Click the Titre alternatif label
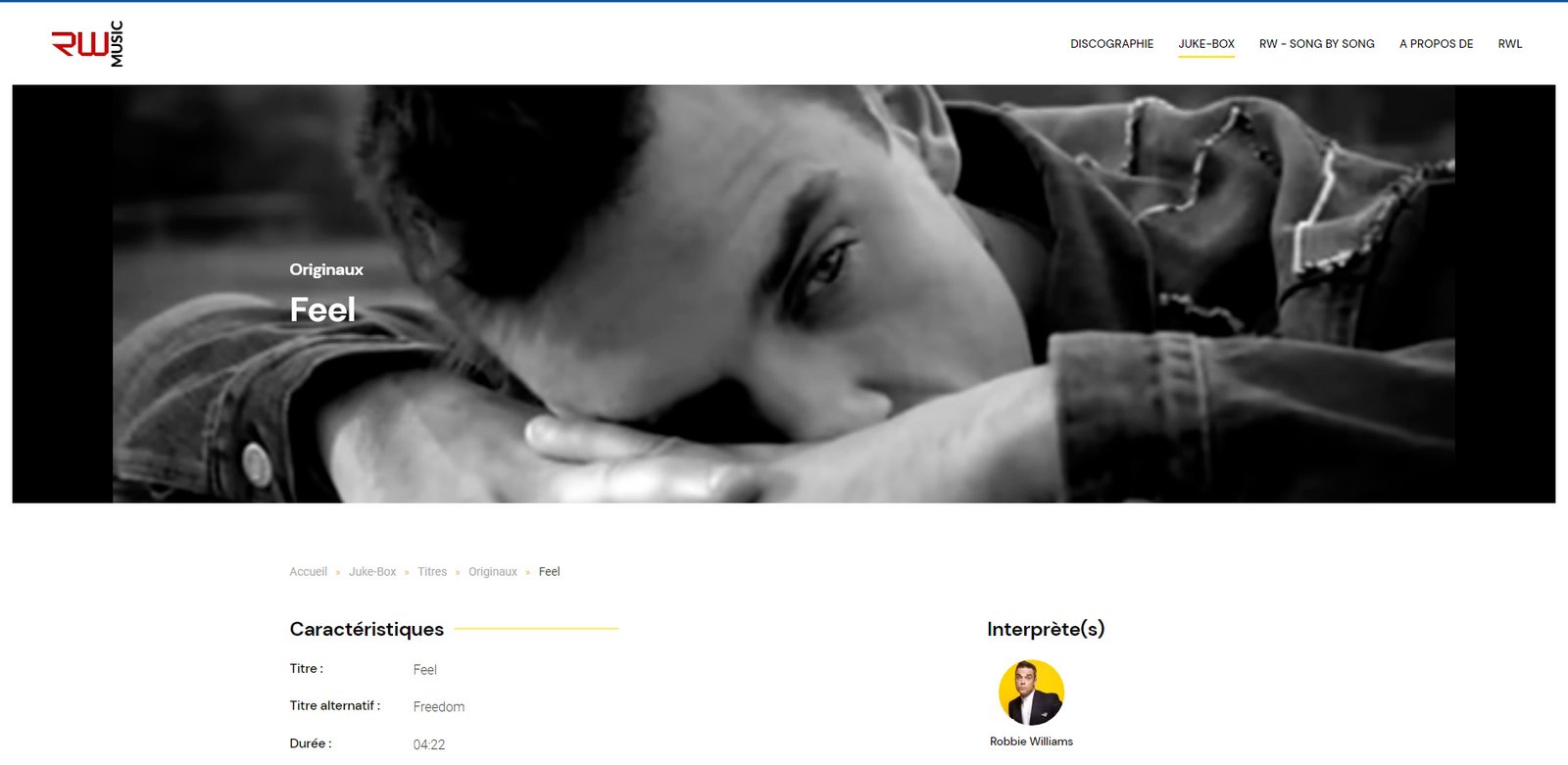The image size is (1568, 765). coord(335,705)
